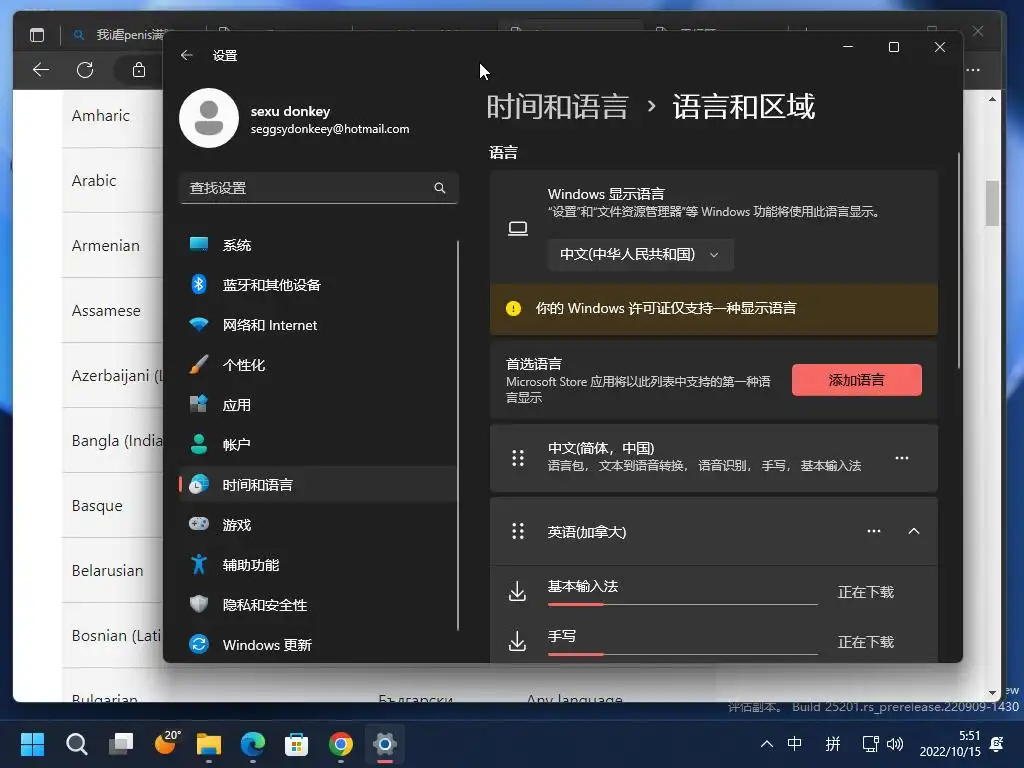The height and width of the screenshot is (768, 1024).
Task: Click the user account avatar
Action: [x=209, y=118]
